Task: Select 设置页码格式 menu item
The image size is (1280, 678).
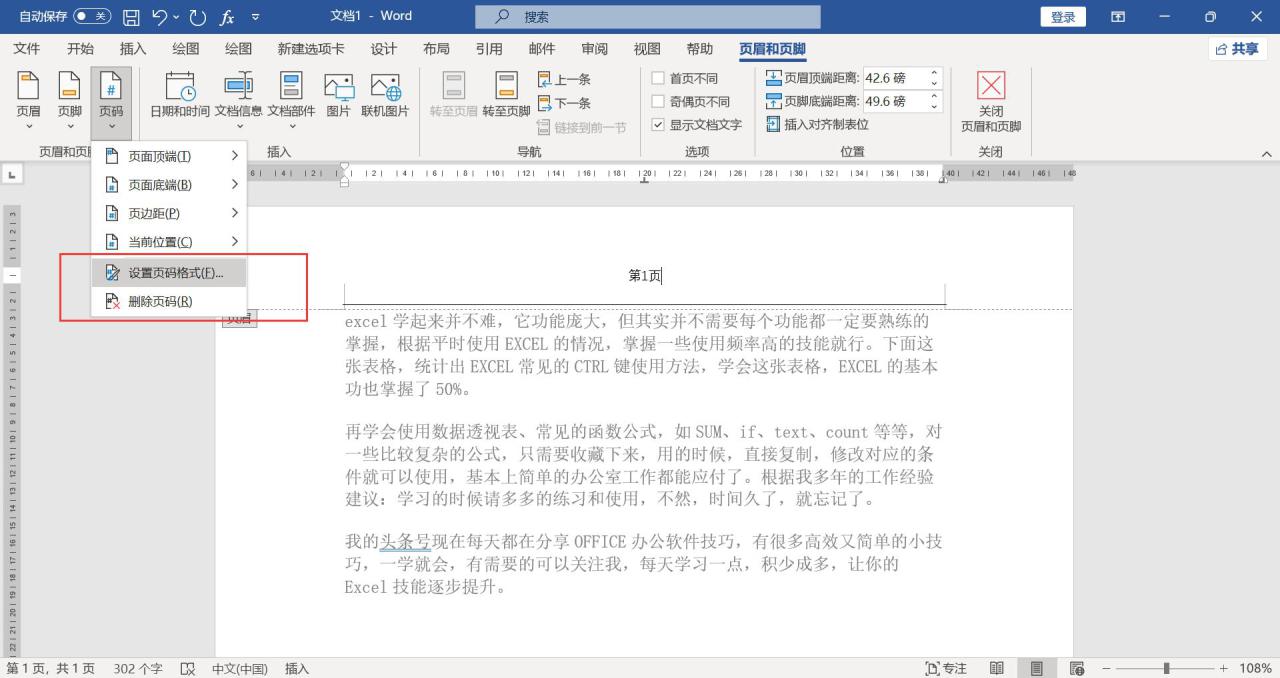Action: (x=169, y=273)
